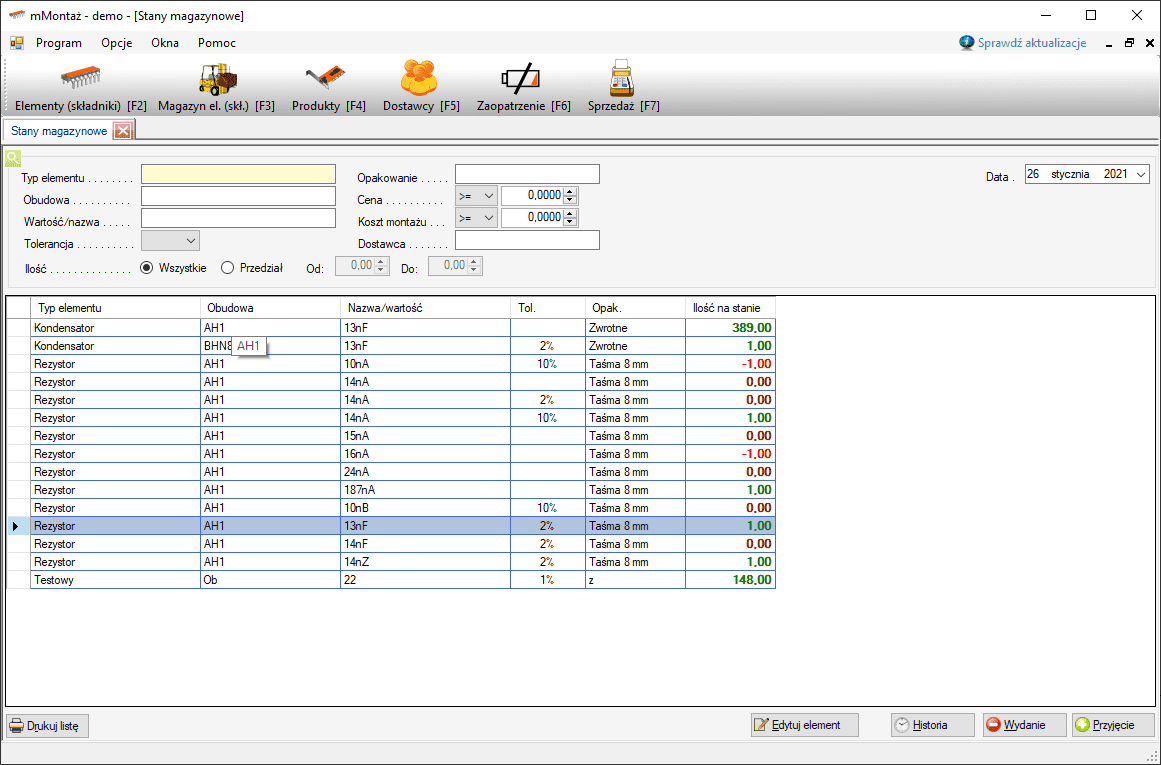Click the Edytuj element button

coord(805,725)
